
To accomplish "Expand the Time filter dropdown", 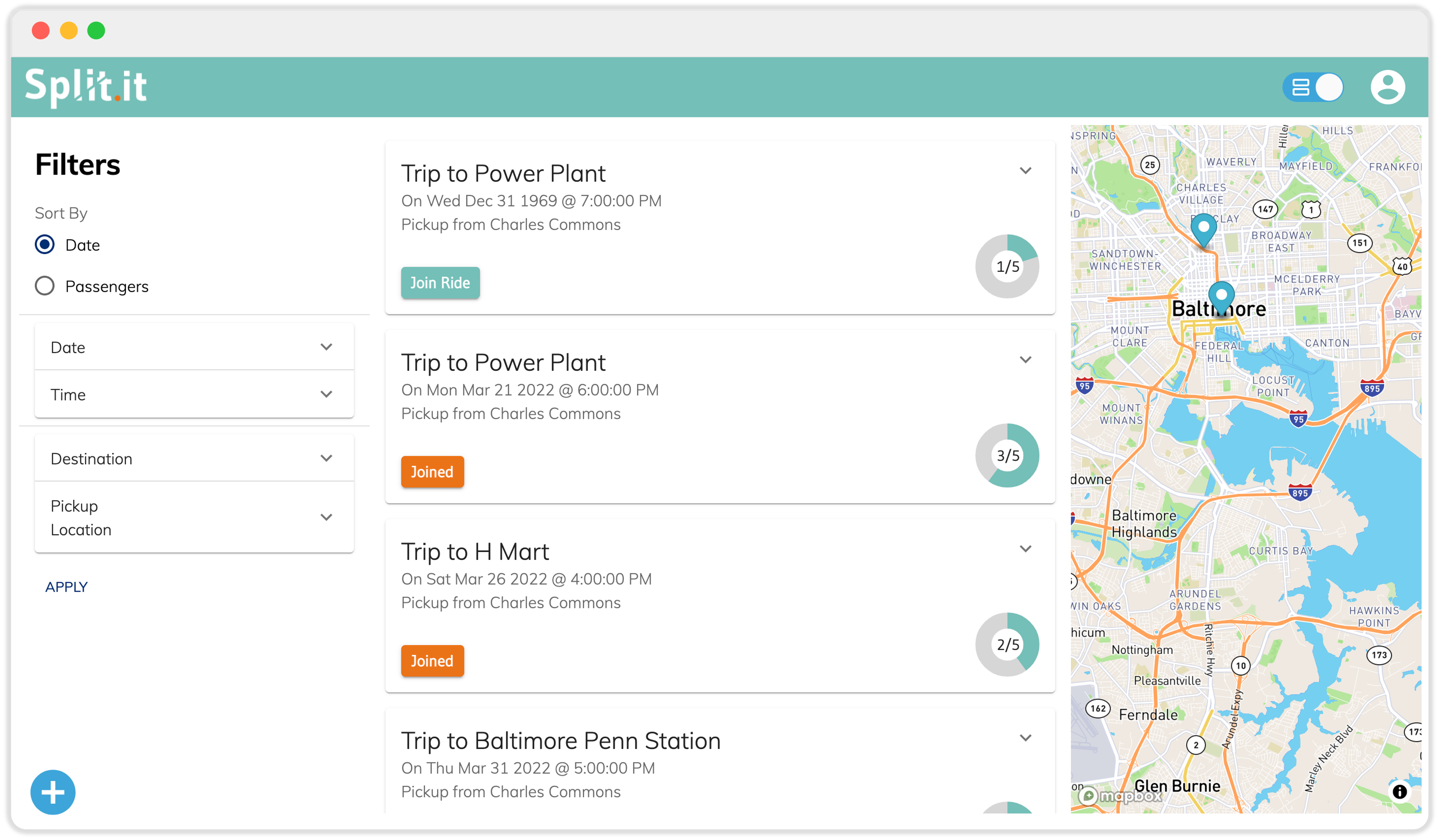I will click(194, 395).
